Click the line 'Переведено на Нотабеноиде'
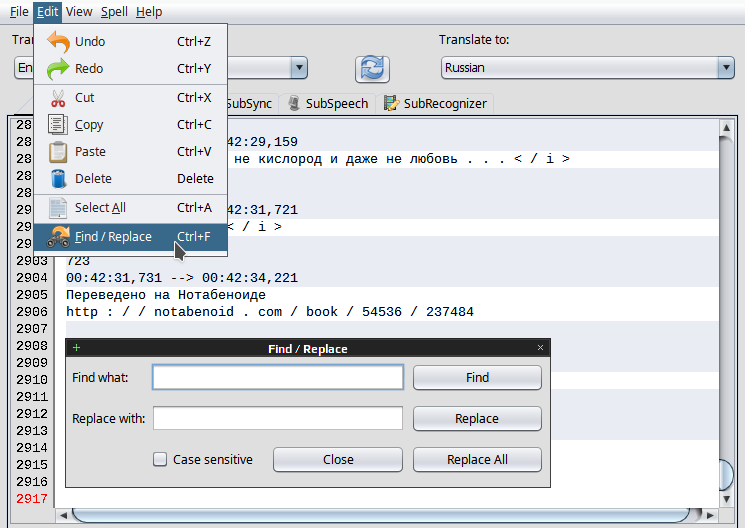 point(166,295)
